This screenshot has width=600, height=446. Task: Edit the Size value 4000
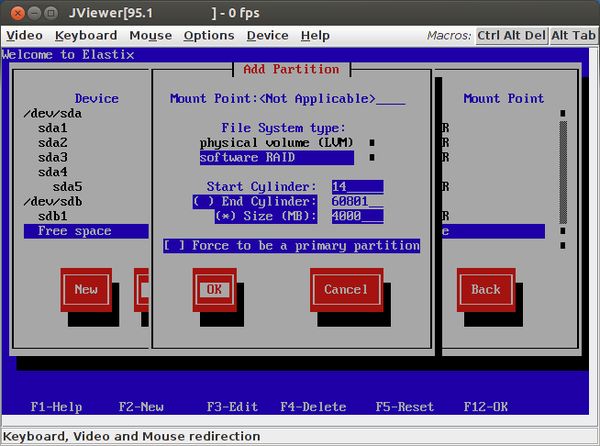point(357,216)
